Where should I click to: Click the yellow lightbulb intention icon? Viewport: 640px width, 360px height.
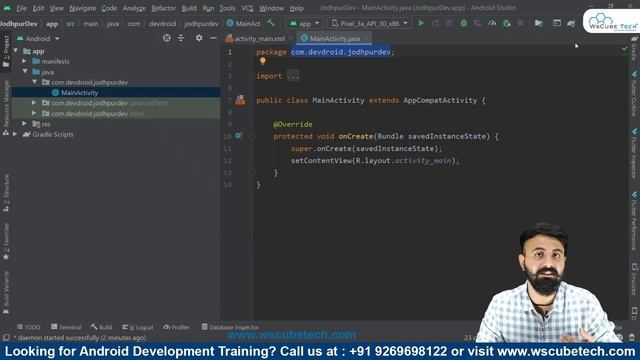coord(262,61)
